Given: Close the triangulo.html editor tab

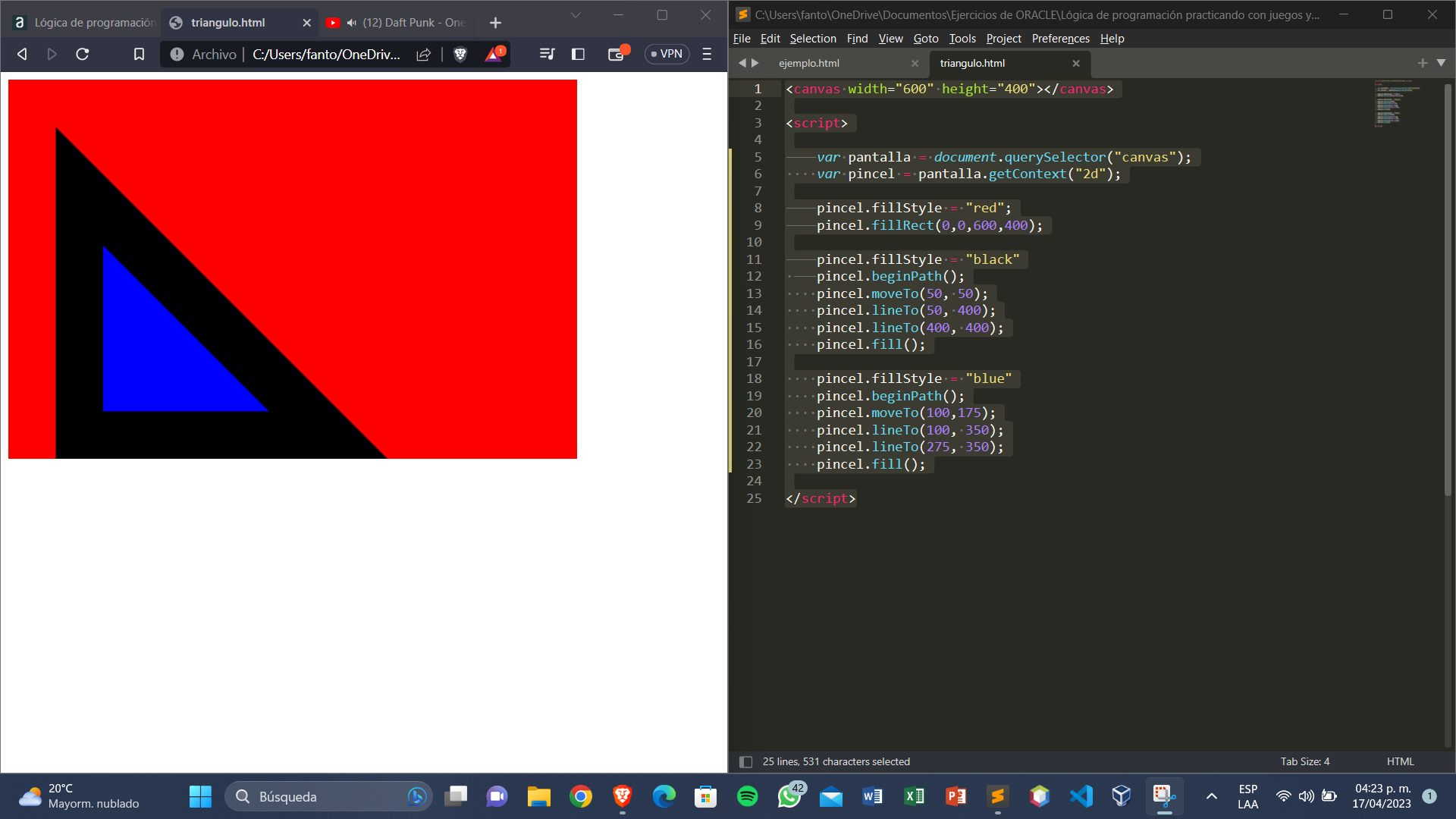Looking at the screenshot, I should click(1075, 63).
